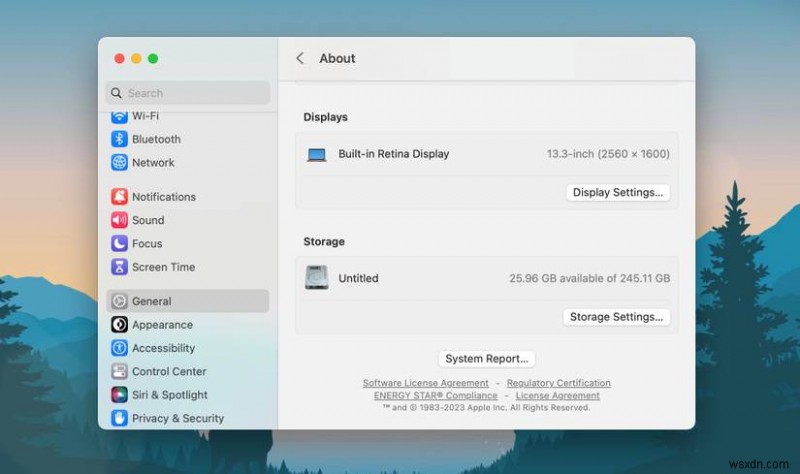Click the Storage Settings button
The height and width of the screenshot is (474, 800).
coord(616,317)
